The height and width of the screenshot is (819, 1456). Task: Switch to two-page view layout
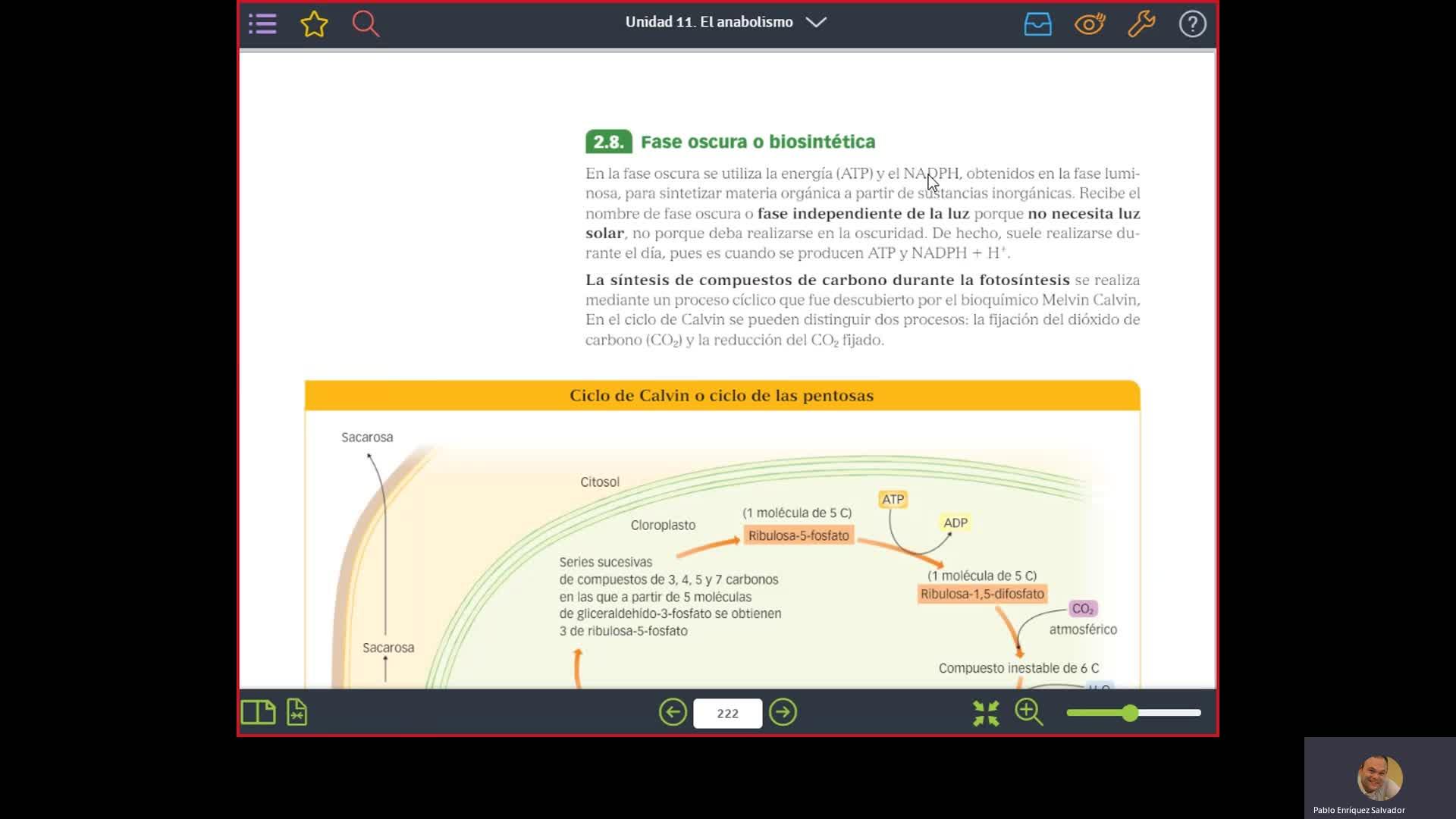coord(258,712)
